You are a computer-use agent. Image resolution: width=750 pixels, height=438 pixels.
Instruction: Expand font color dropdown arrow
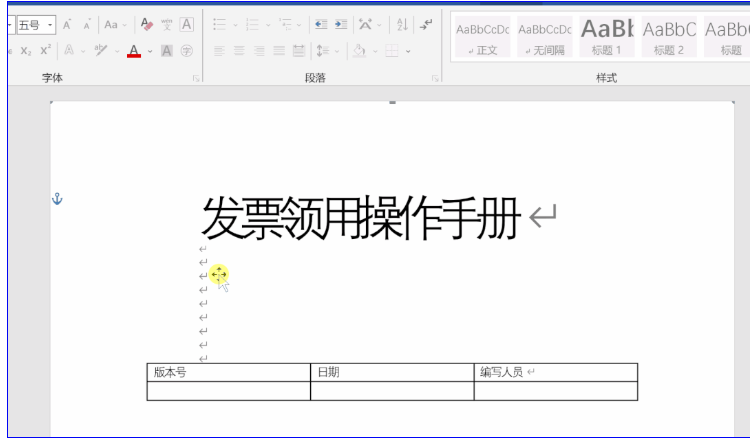click(x=150, y=51)
